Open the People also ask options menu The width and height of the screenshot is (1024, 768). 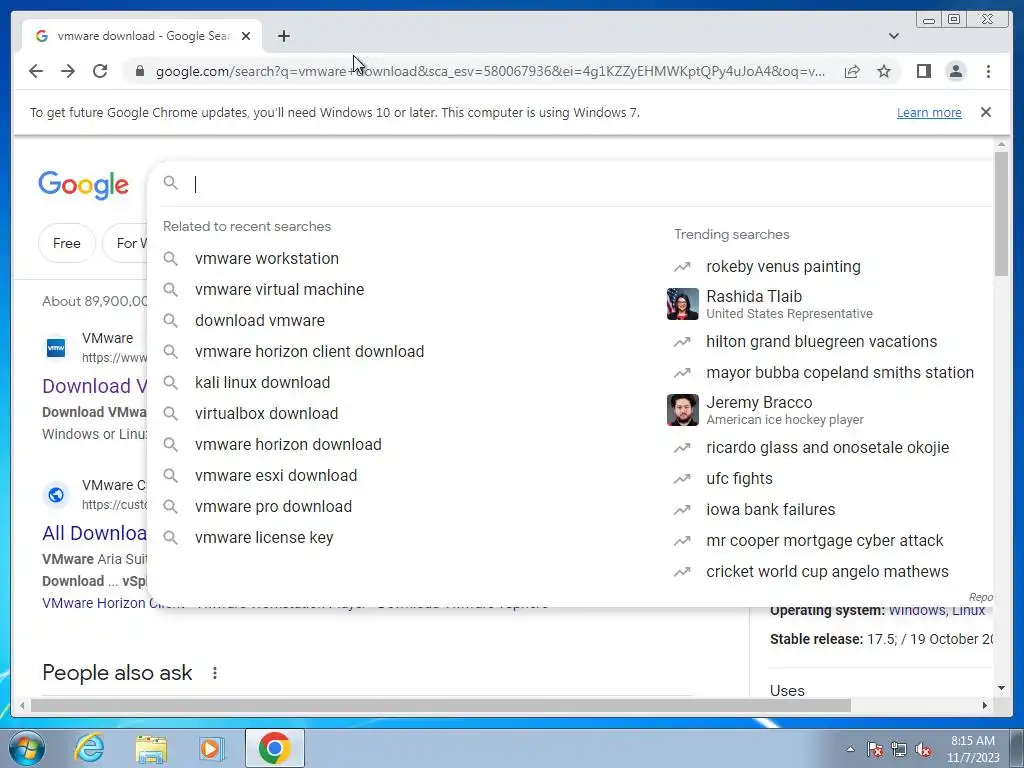coord(215,673)
